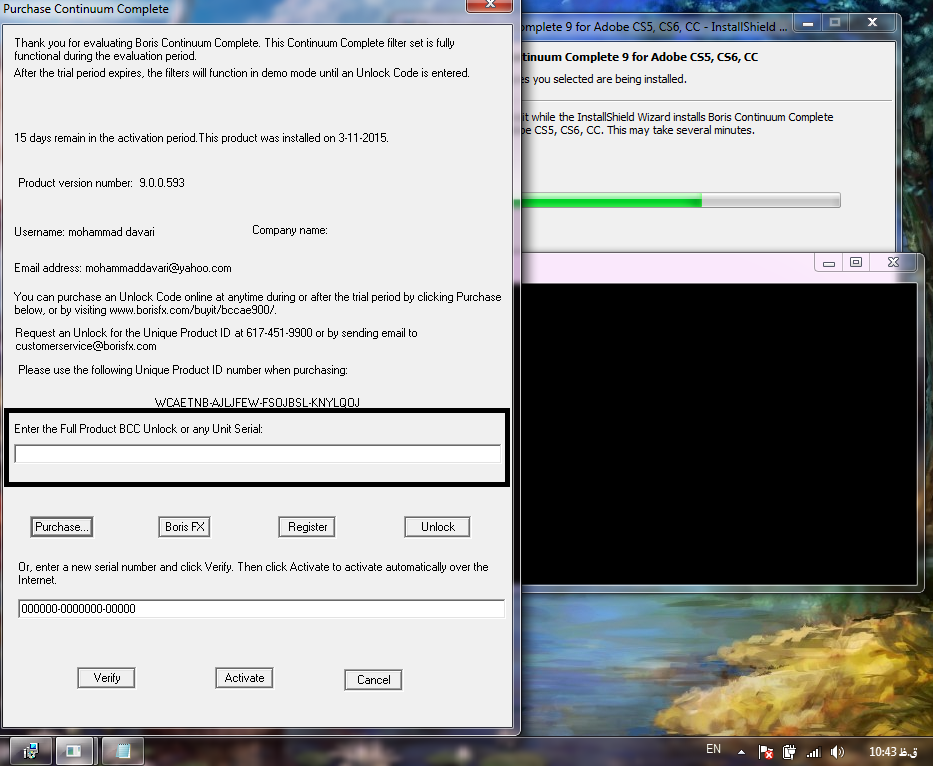
Task: Click the Unlock button
Action: click(x=437, y=527)
